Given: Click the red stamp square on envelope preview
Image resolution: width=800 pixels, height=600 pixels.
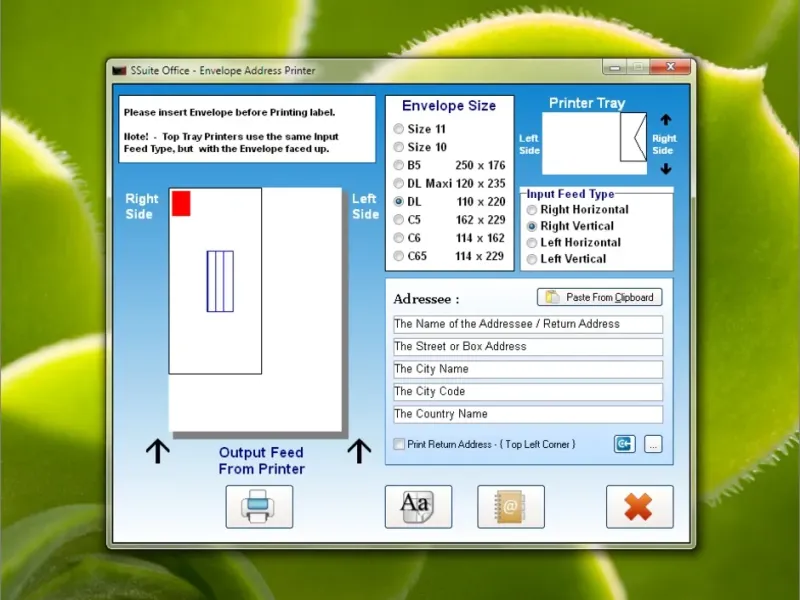Looking at the screenshot, I should coord(181,204).
